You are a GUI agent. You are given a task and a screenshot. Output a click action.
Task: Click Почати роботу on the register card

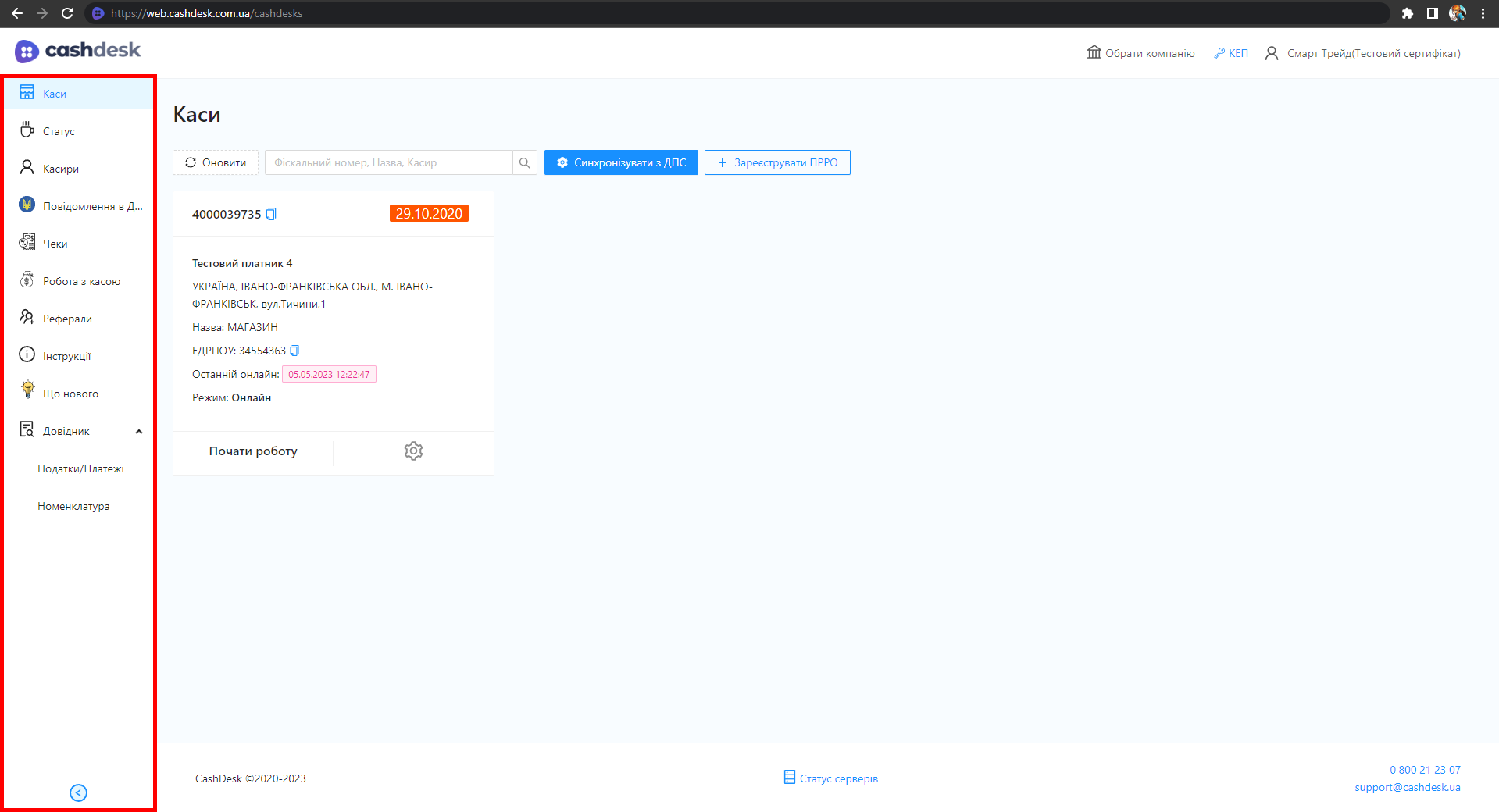pyautogui.click(x=253, y=451)
